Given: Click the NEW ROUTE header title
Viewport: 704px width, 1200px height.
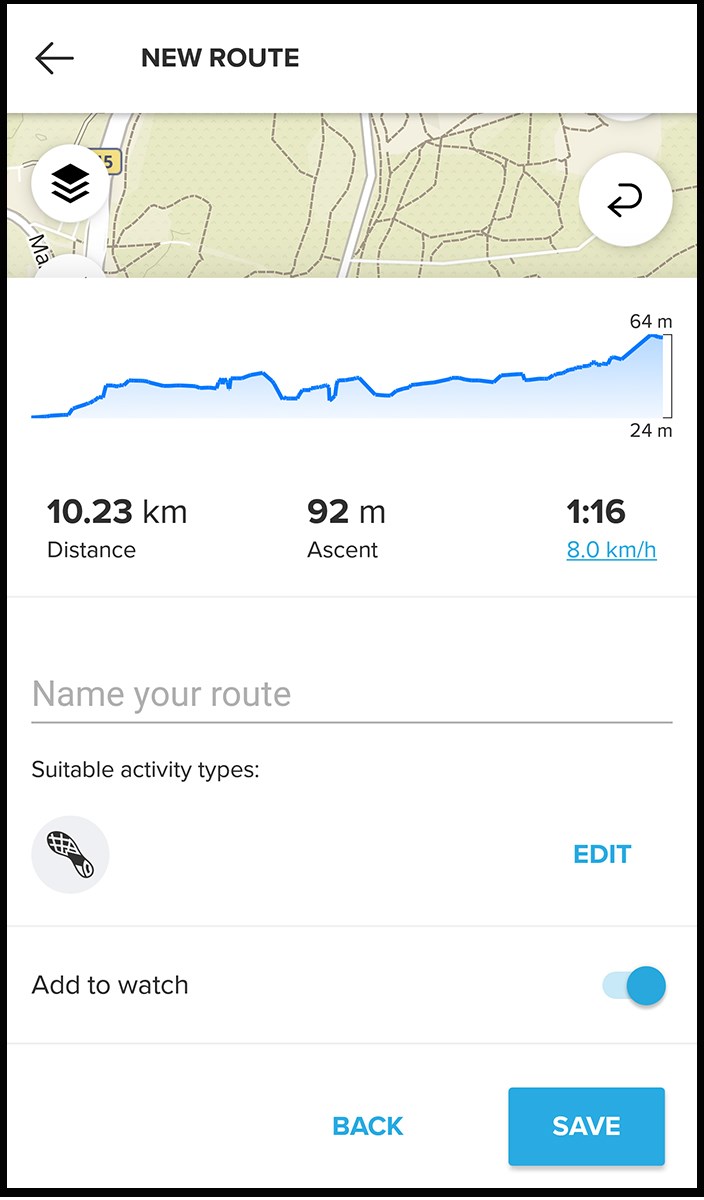Looking at the screenshot, I should (220, 58).
